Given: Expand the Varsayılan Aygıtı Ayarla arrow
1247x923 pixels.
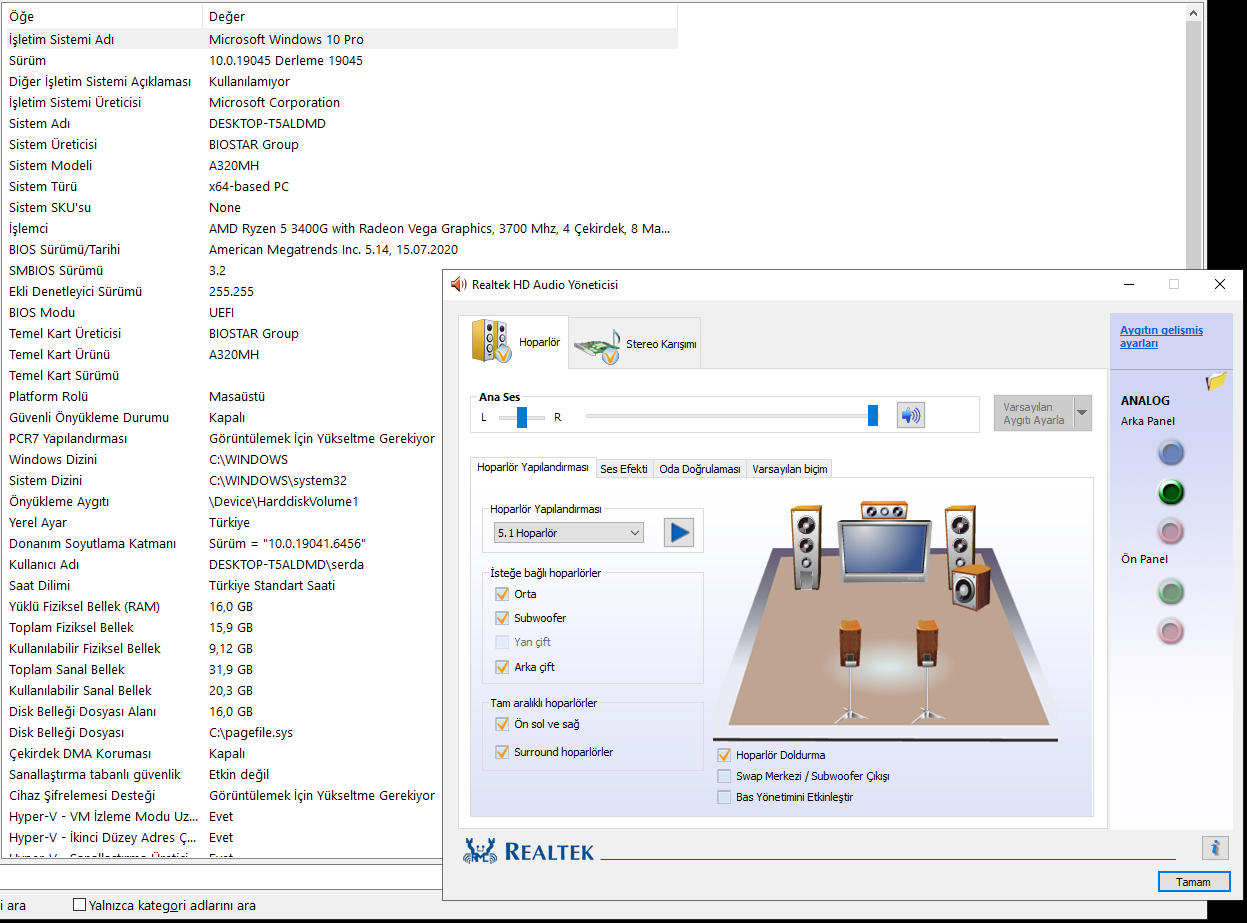Looking at the screenshot, I should pos(1082,413).
